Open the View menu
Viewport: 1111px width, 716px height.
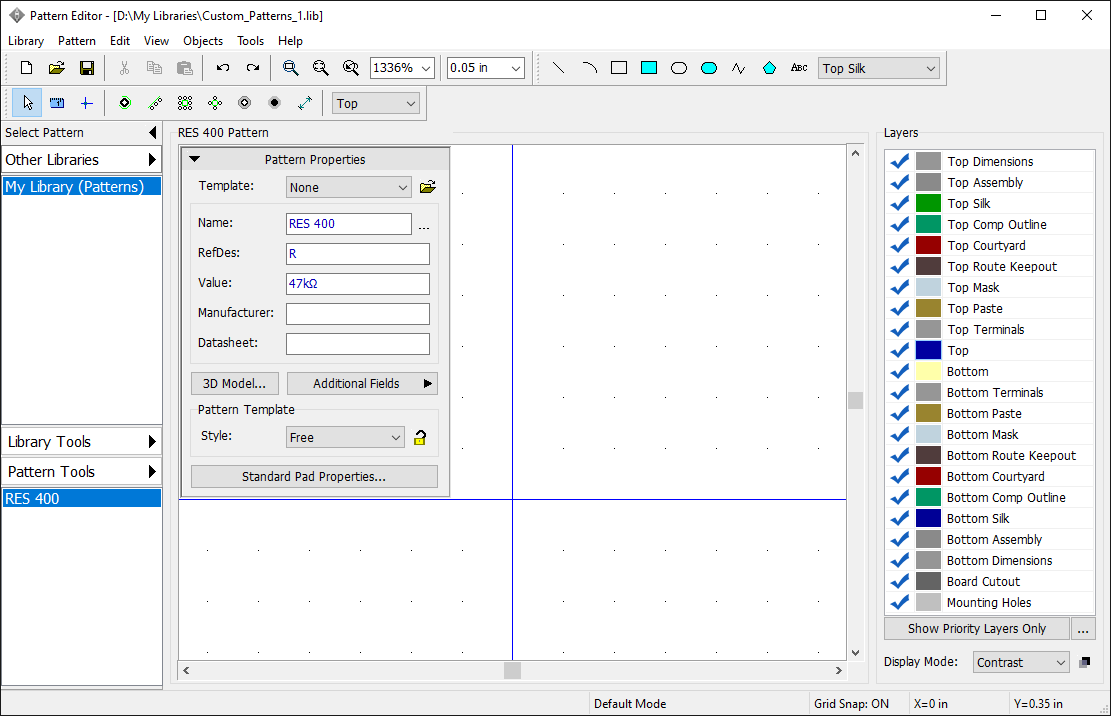[x=156, y=41]
